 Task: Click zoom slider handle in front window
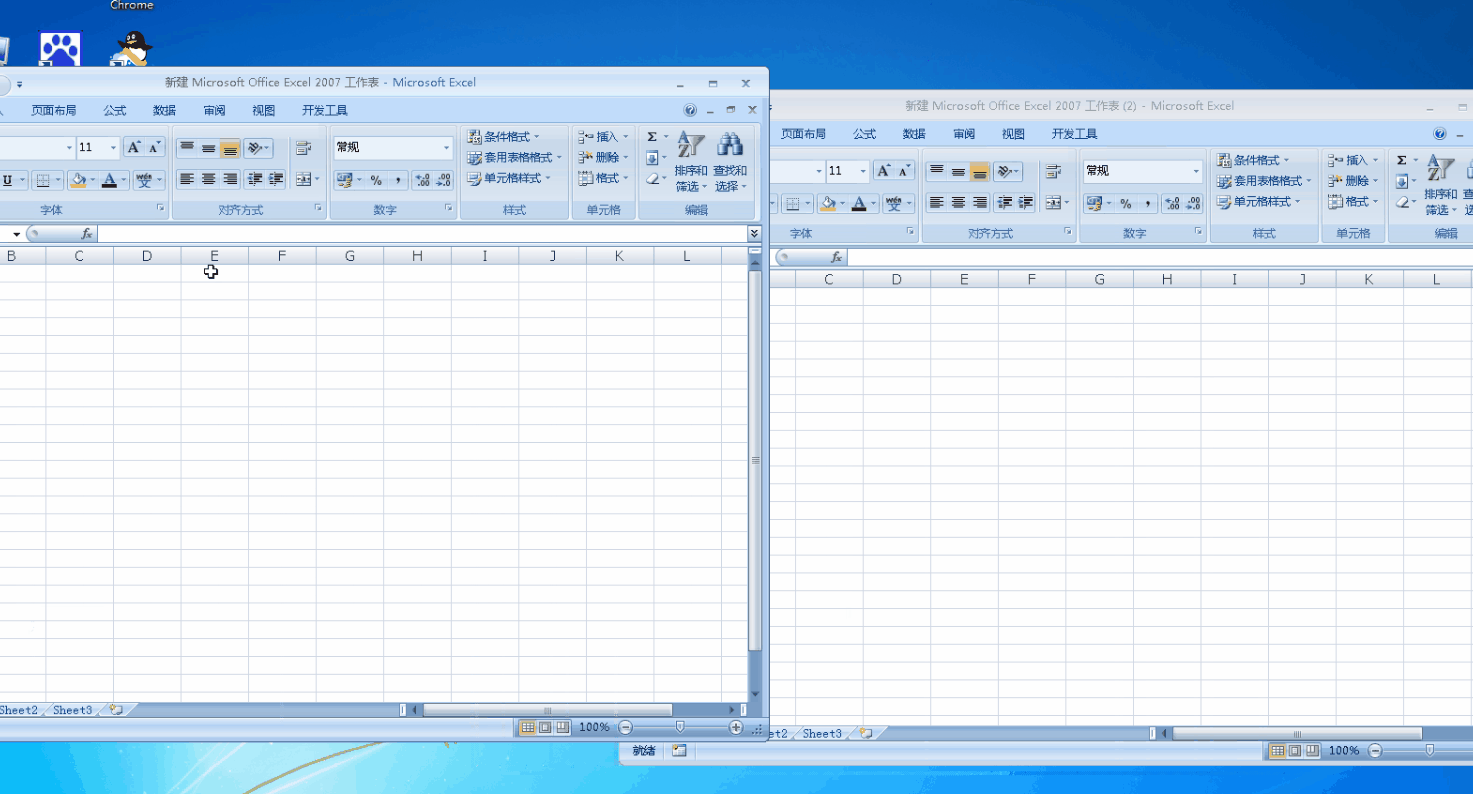(680, 727)
